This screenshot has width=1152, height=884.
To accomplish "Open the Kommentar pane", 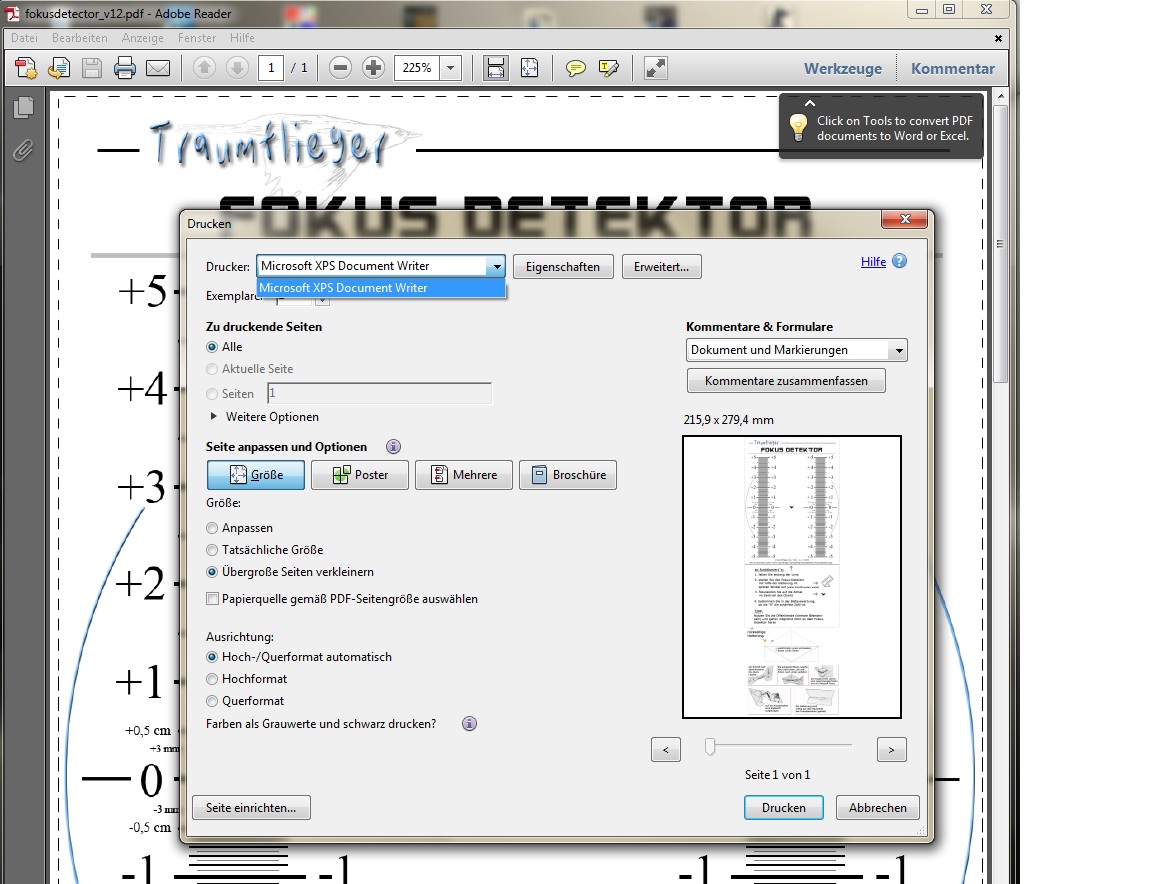I will coord(953,68).
